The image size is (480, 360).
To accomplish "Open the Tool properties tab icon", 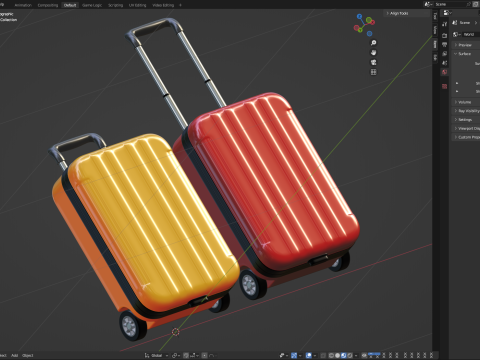I will [444, 24].
